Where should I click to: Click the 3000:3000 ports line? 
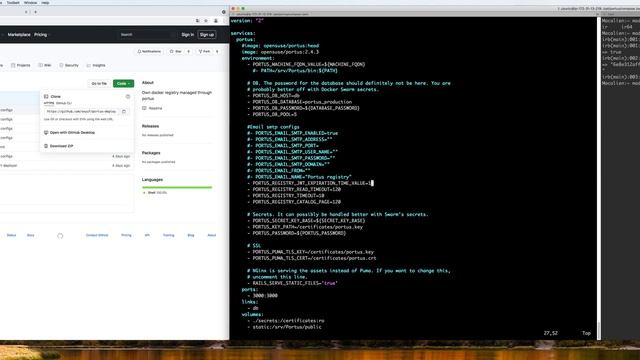pos(262,296)
